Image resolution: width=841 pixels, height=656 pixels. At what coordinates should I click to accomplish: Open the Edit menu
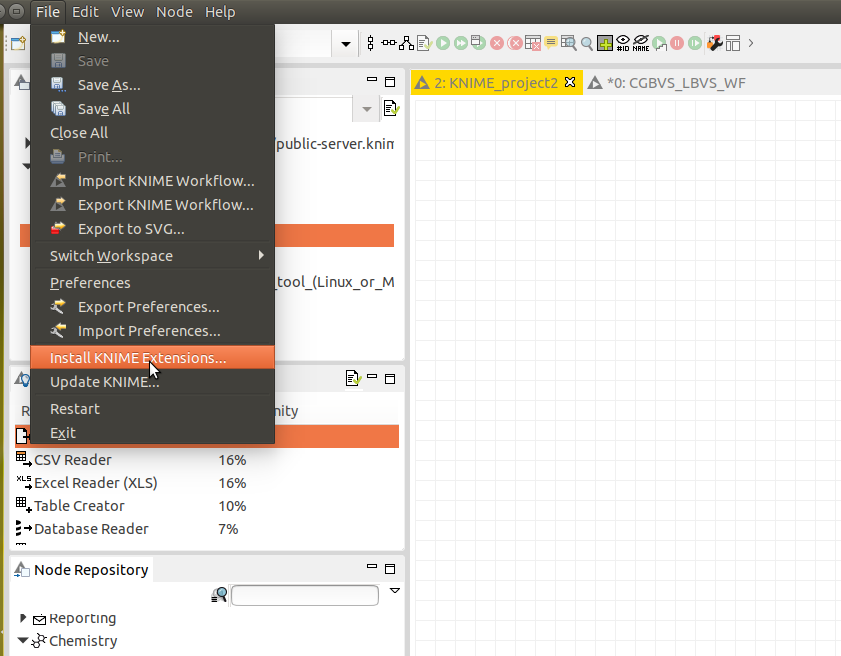(85, 12)
